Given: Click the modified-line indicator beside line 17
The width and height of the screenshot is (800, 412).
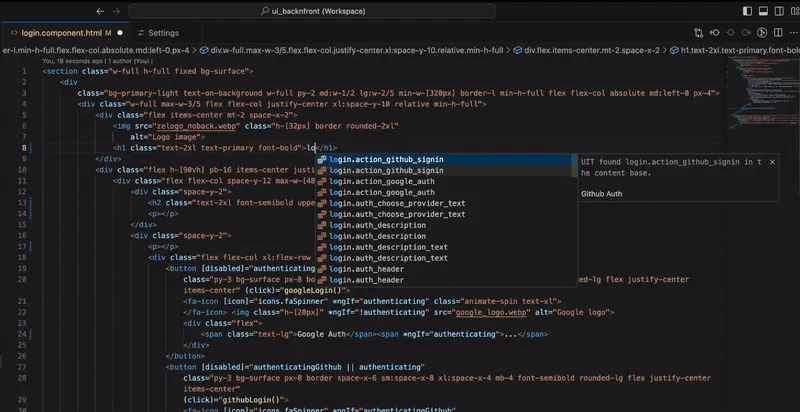Looking at the screenshot, I should point(31,247).
